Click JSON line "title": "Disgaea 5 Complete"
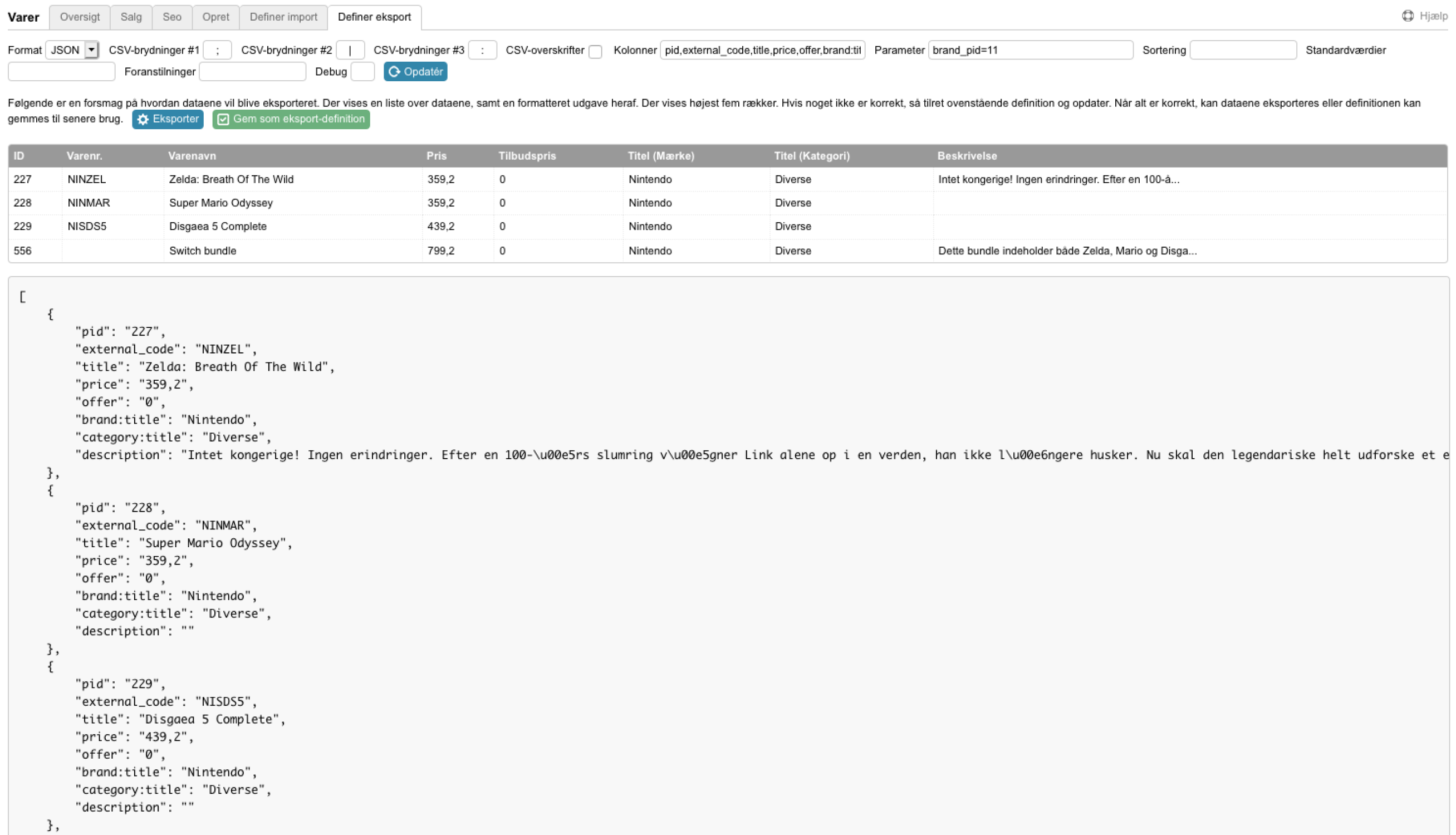 pyautogui.click(x=180, y=719)
